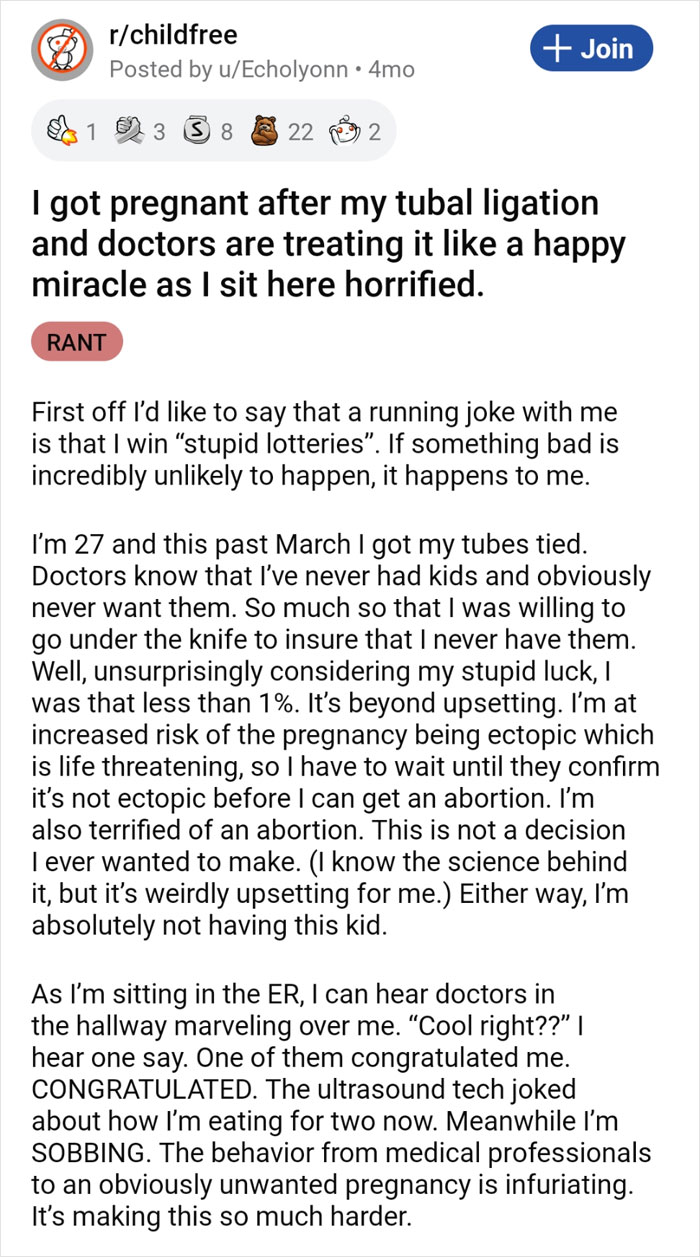The height and width of the screenshot is (1257, 700).
Task: Click the no-kids symbol on the subreddit avatar
Action: 58,48
